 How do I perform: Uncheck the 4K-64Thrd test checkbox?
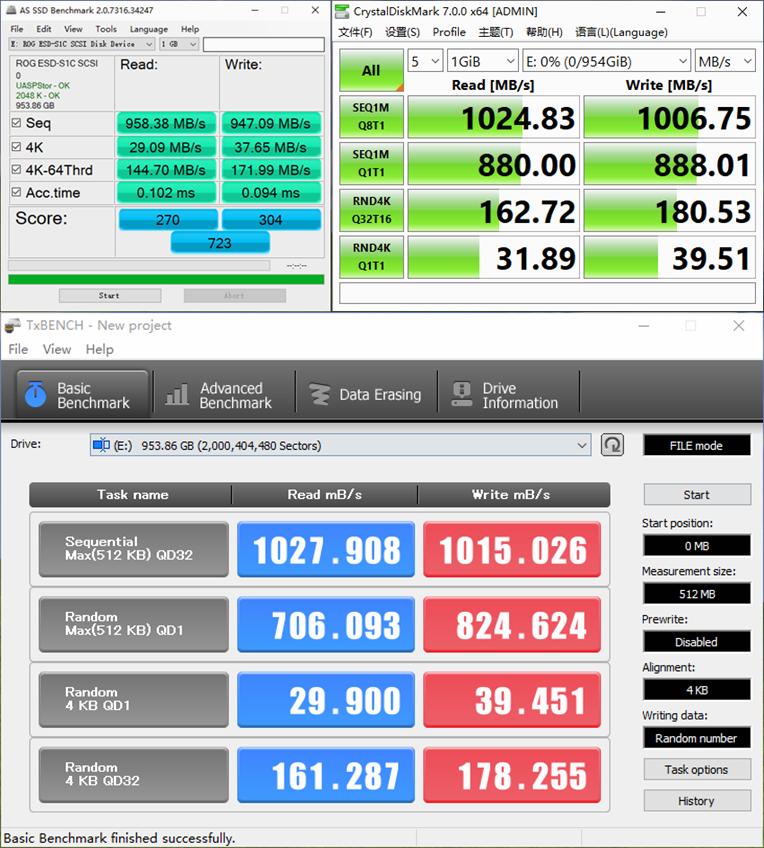click(x=16, y=169)
